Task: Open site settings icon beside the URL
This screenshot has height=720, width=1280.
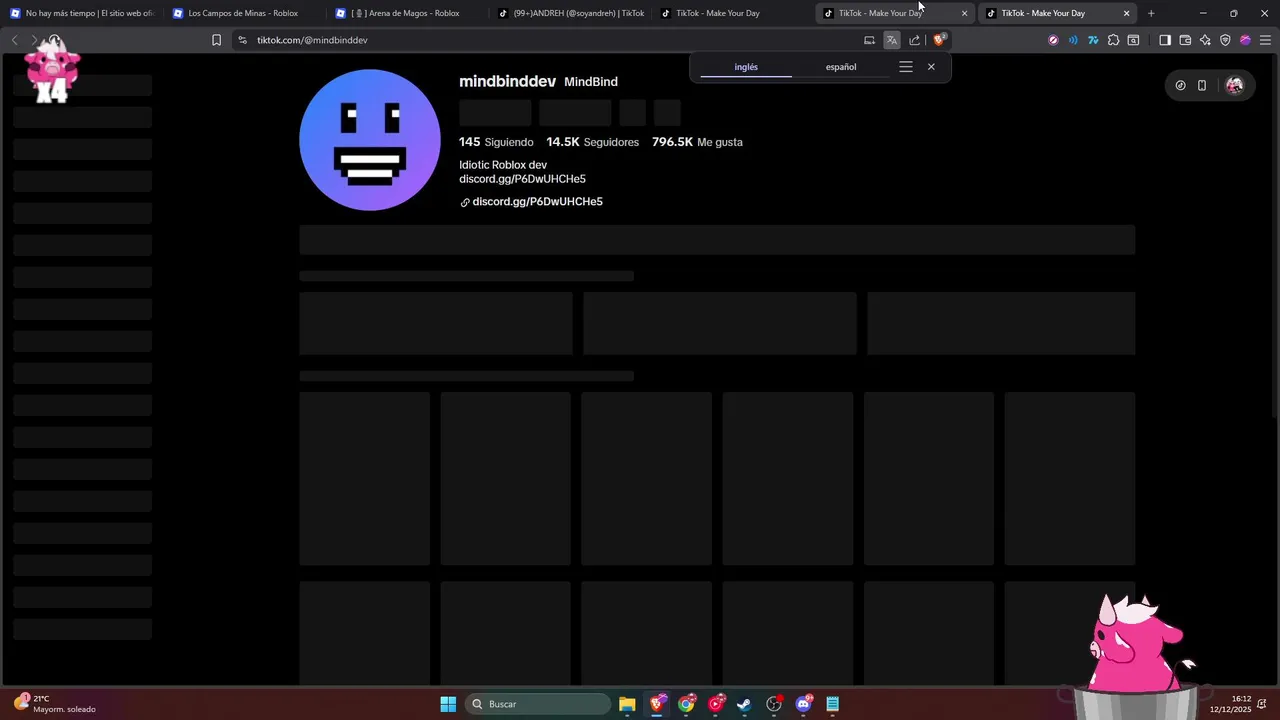Action: pyautogui.click(x=242, y=40)
